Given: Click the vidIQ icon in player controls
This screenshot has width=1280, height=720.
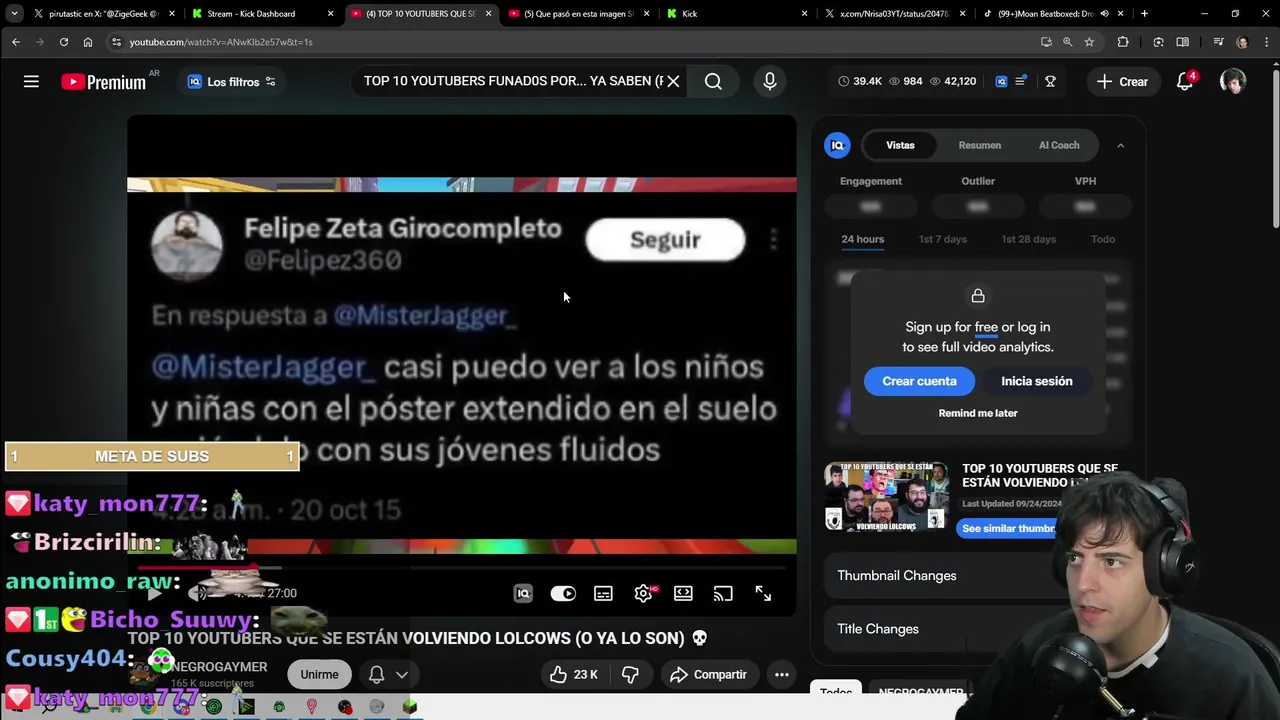Looking at the screenshot, I should click(x=523, y=594).
